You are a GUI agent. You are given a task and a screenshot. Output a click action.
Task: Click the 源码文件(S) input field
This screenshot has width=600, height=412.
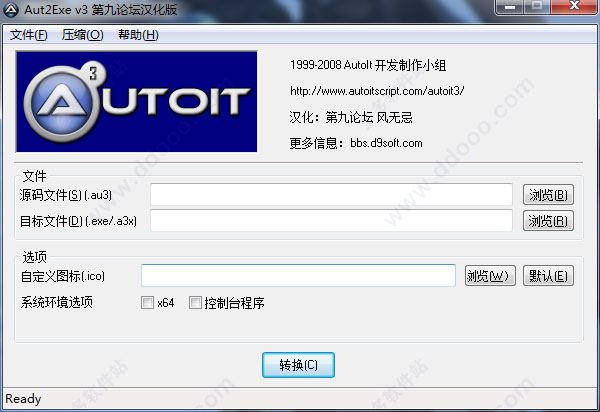[x=331, y=194]
